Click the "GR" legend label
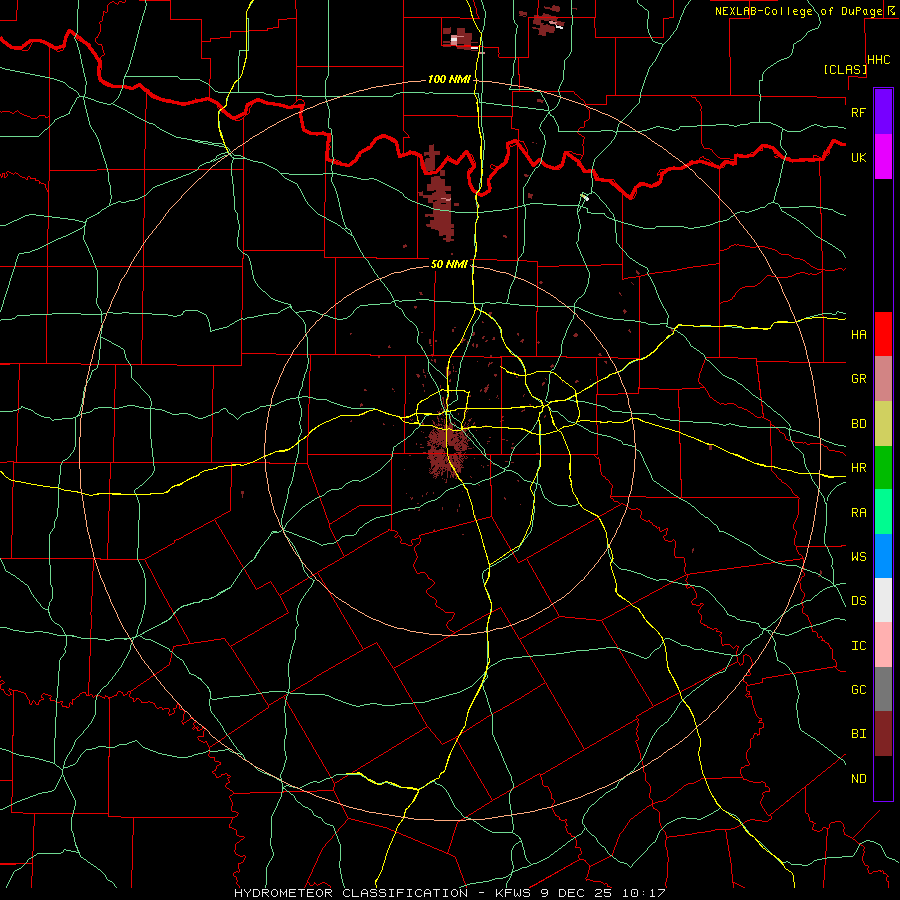This screenshot has width=900, height=900. click(x=858, y=379)
